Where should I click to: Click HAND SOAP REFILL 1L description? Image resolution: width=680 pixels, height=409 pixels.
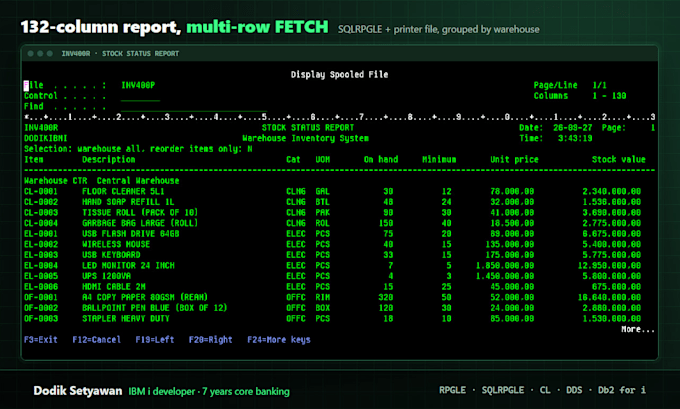click(x=128, y=202)
